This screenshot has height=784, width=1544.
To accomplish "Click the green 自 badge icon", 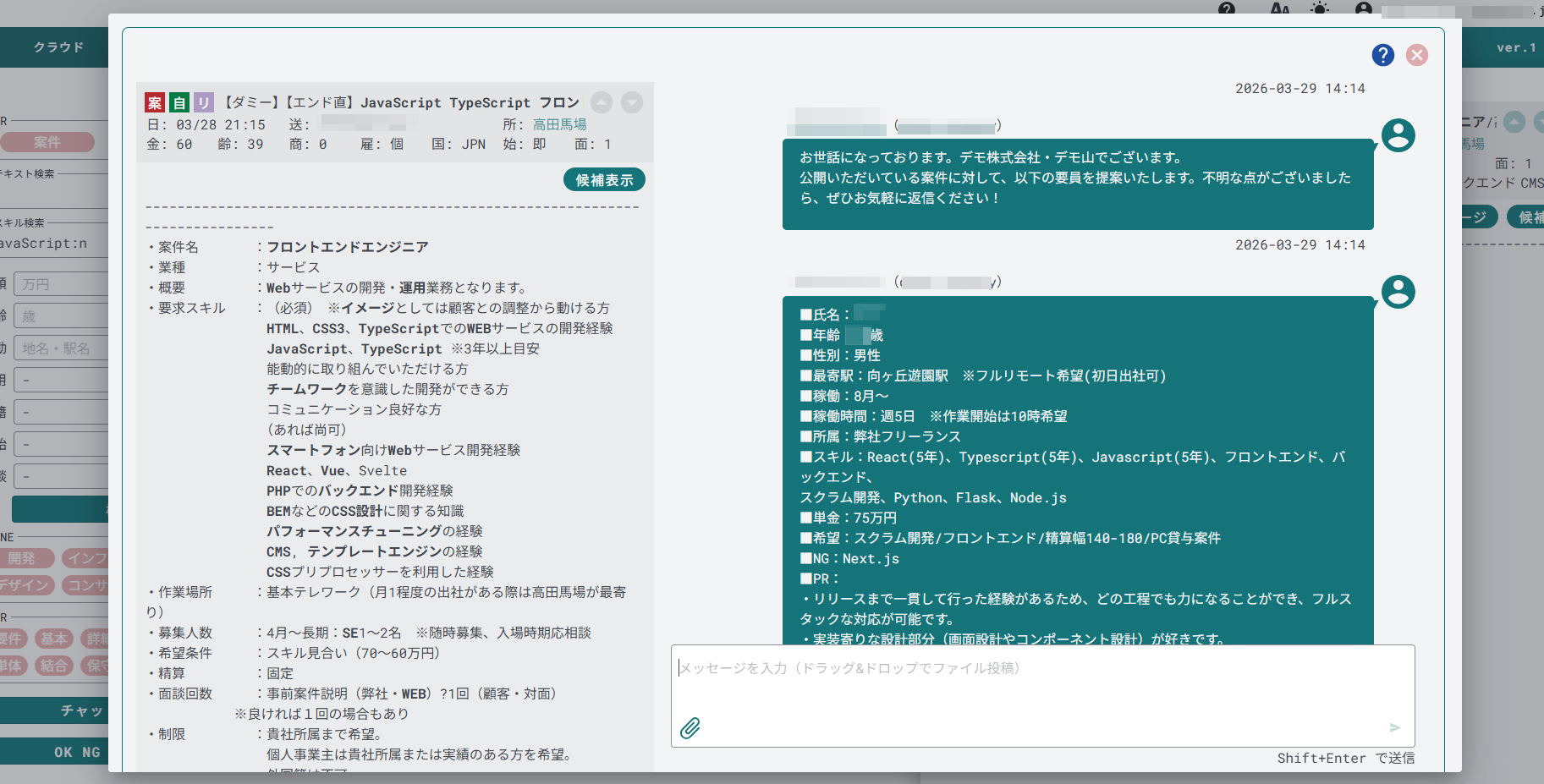I will coord(179,103).
